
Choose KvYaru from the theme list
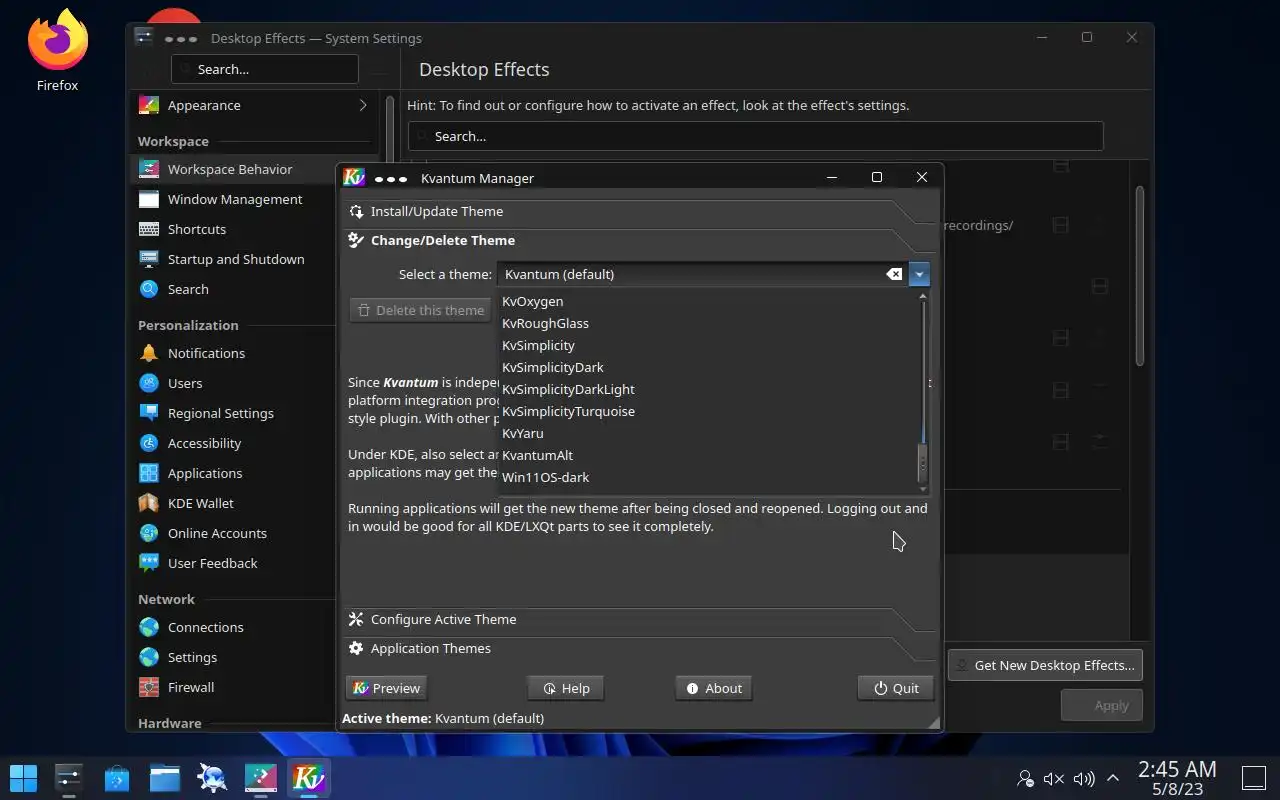click(708, 433)
